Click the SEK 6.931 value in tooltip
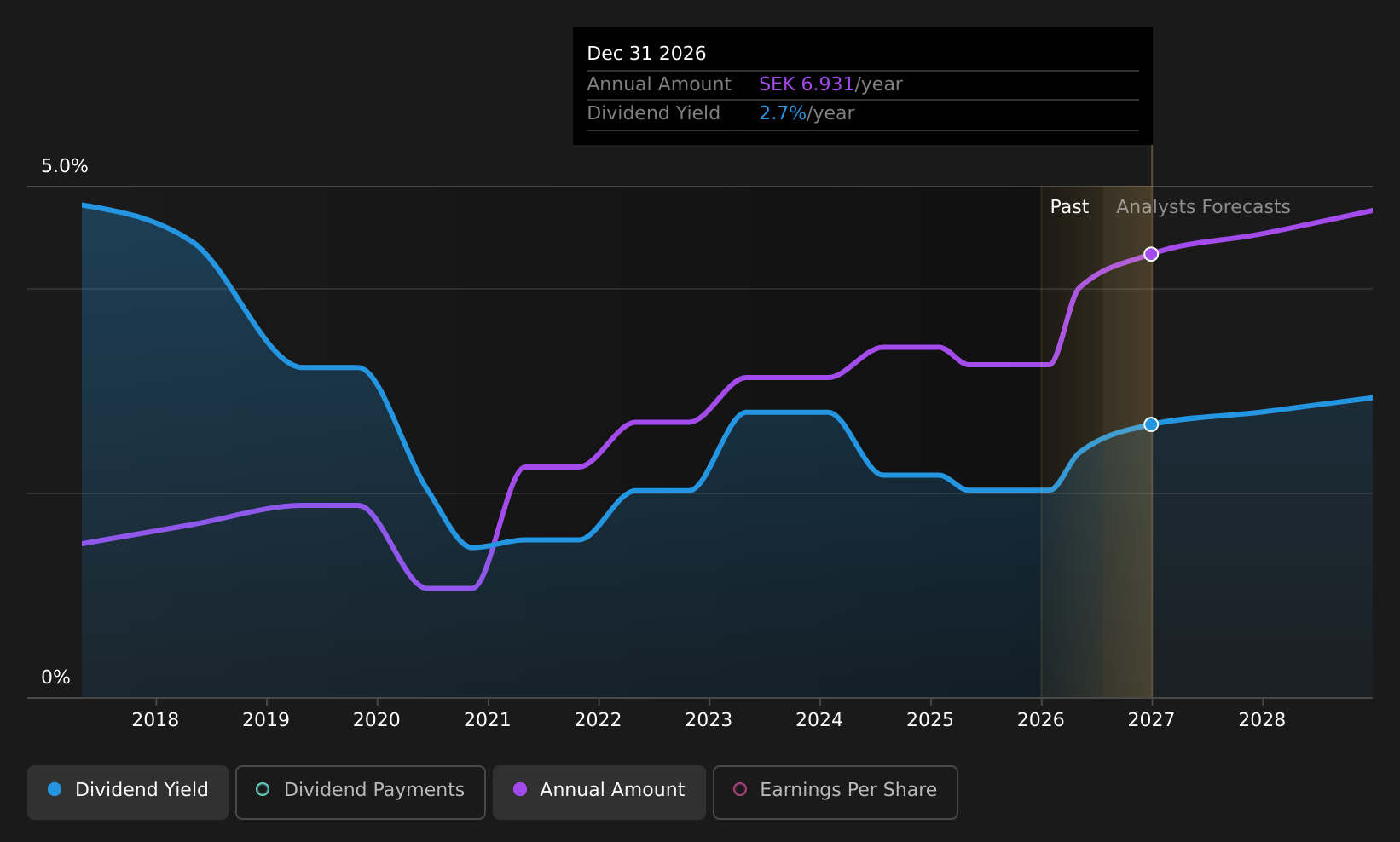The height and width of the screenshot is (842, 1400). [807, 84]
